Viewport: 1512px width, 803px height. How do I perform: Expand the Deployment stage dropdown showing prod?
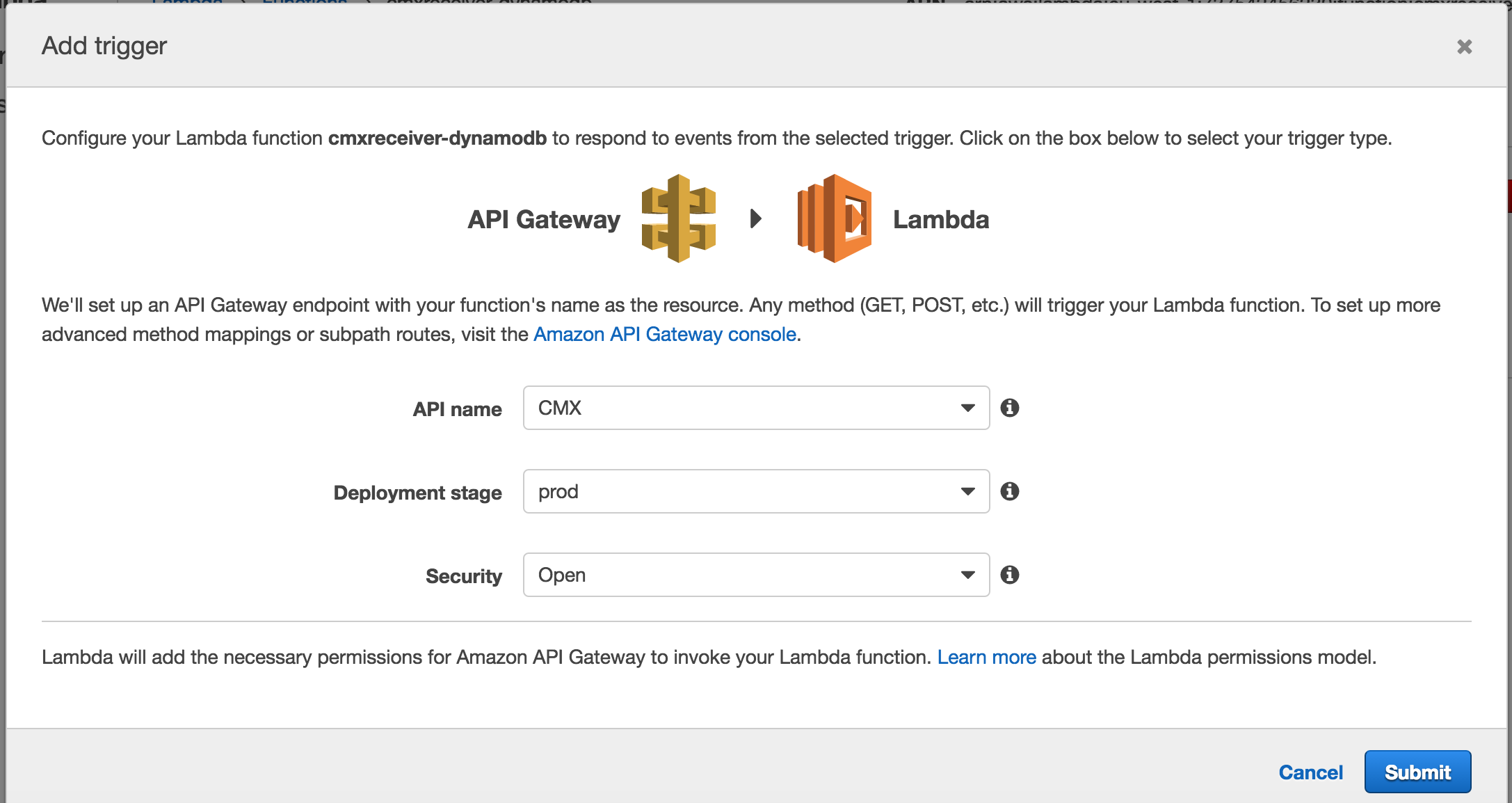click(756, 491)
